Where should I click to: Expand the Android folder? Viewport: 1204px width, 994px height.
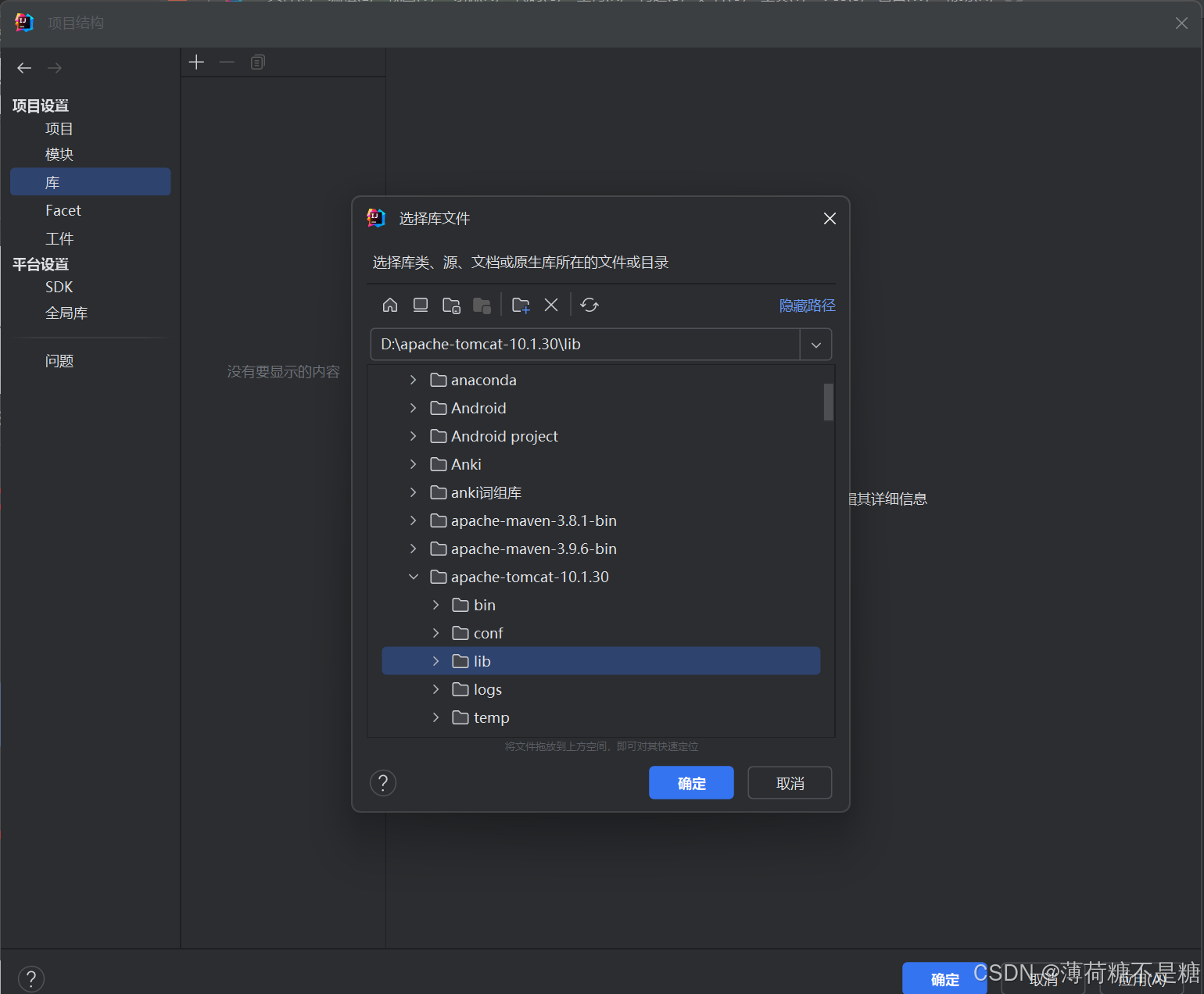(x=413, y=408)
